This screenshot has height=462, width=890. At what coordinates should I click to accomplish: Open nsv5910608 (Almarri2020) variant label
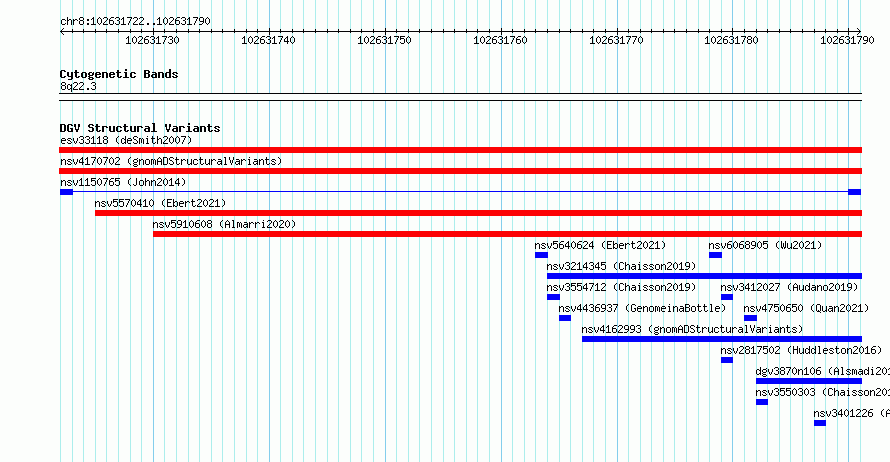click(224, 224)
